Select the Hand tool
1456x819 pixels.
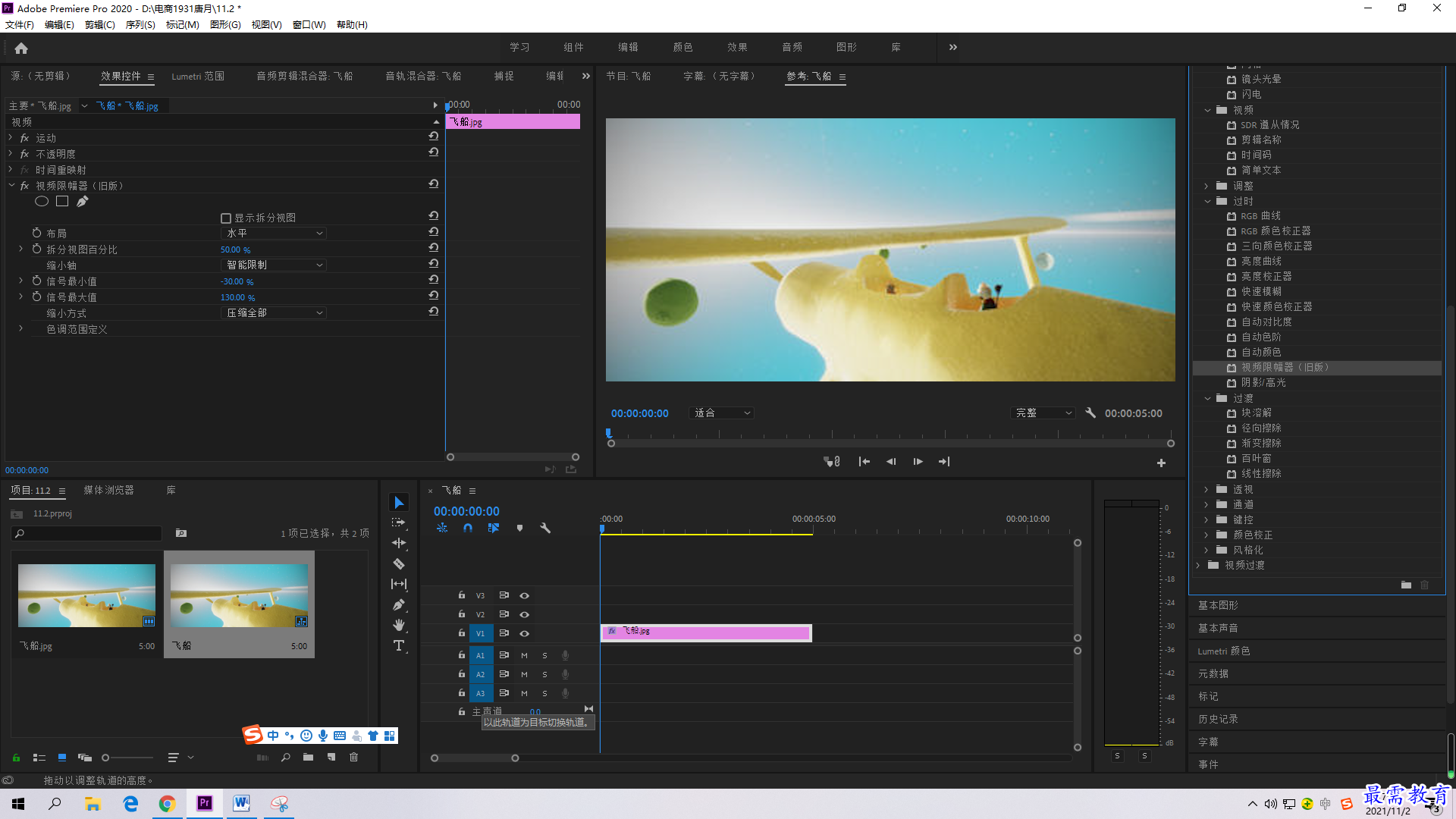pyautogui.click(x=399, y=625)
